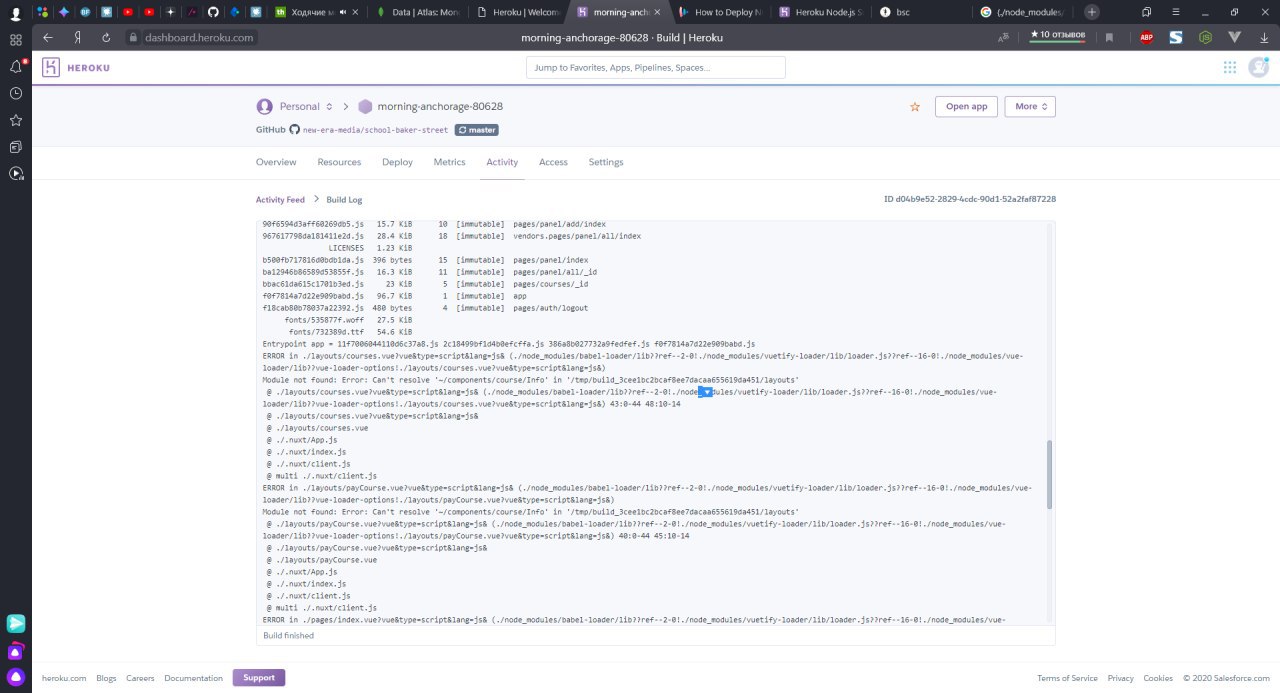1280x693 pixels.
Task: Open the page translate icon
Action: pos(1003,37)
